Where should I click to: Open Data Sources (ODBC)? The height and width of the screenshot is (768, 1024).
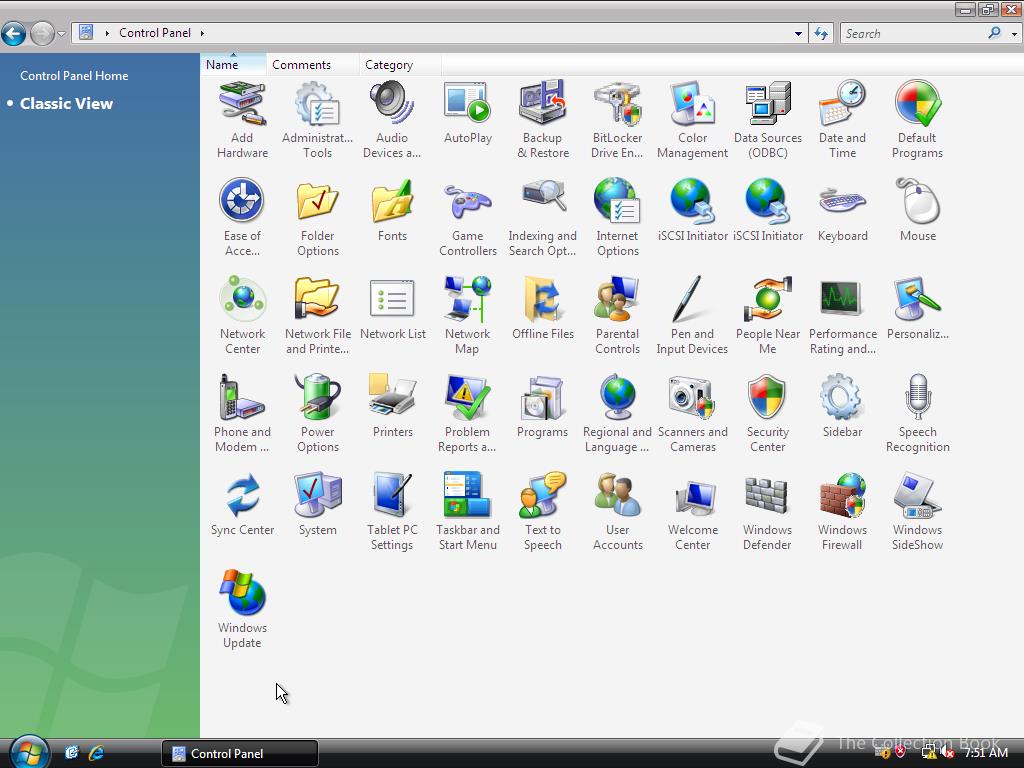tap(767, 120)
